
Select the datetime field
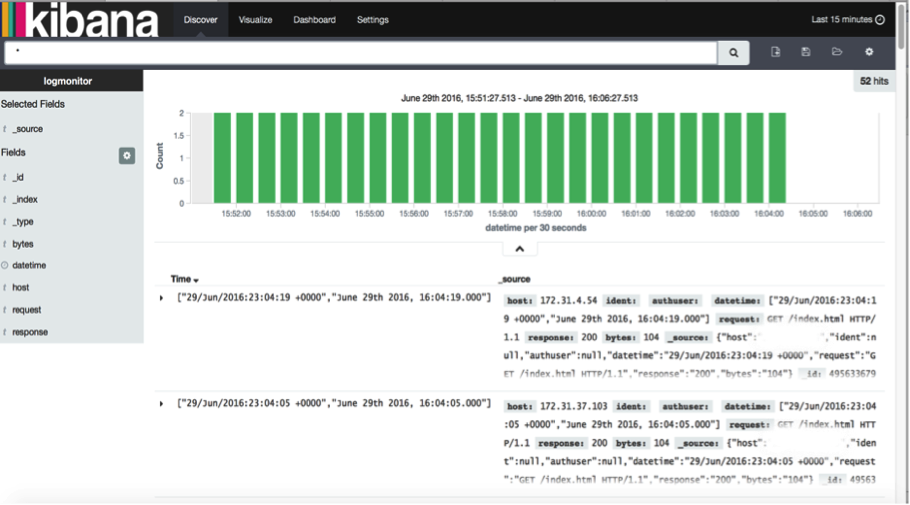(x=29, y=265)
